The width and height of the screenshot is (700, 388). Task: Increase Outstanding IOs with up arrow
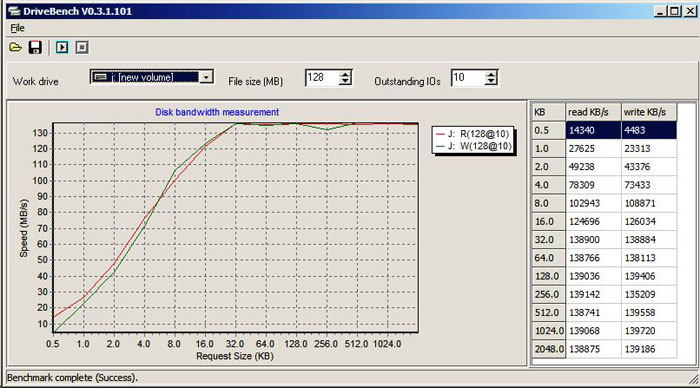coord(491,74)
